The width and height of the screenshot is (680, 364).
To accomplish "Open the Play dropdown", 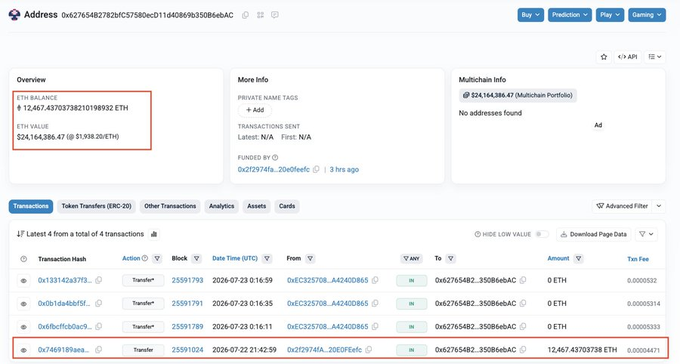I will coord(610,15).
